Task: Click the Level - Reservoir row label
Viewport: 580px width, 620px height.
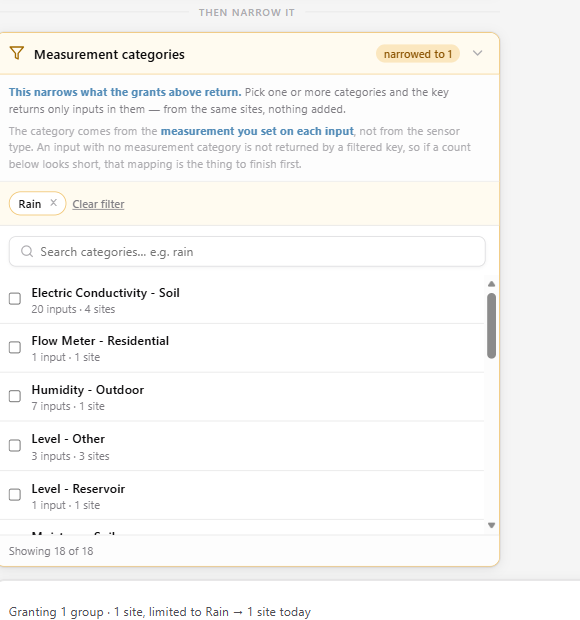Action: 78,489
